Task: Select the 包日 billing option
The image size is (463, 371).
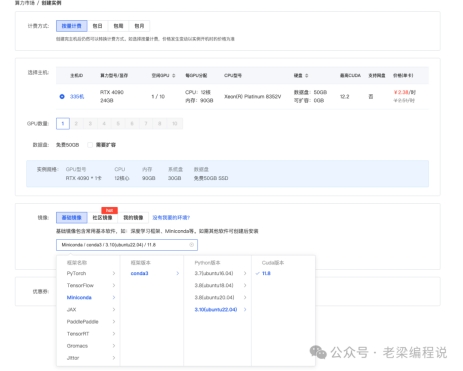Action: pos(97,26)
